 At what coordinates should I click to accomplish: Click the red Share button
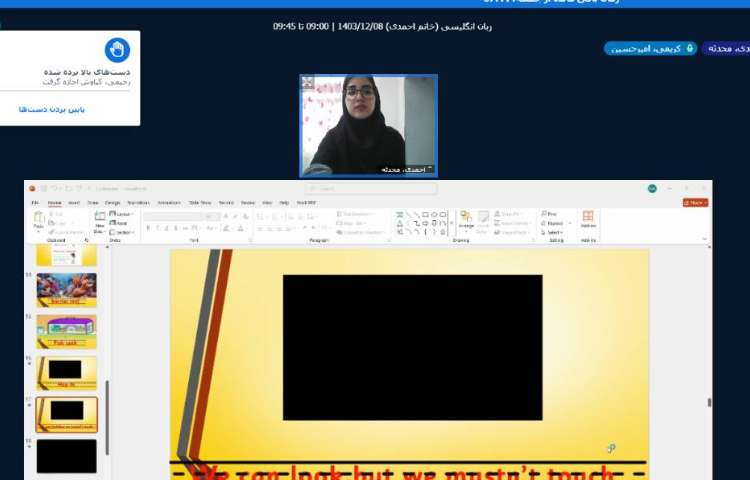tap(695, 203)
